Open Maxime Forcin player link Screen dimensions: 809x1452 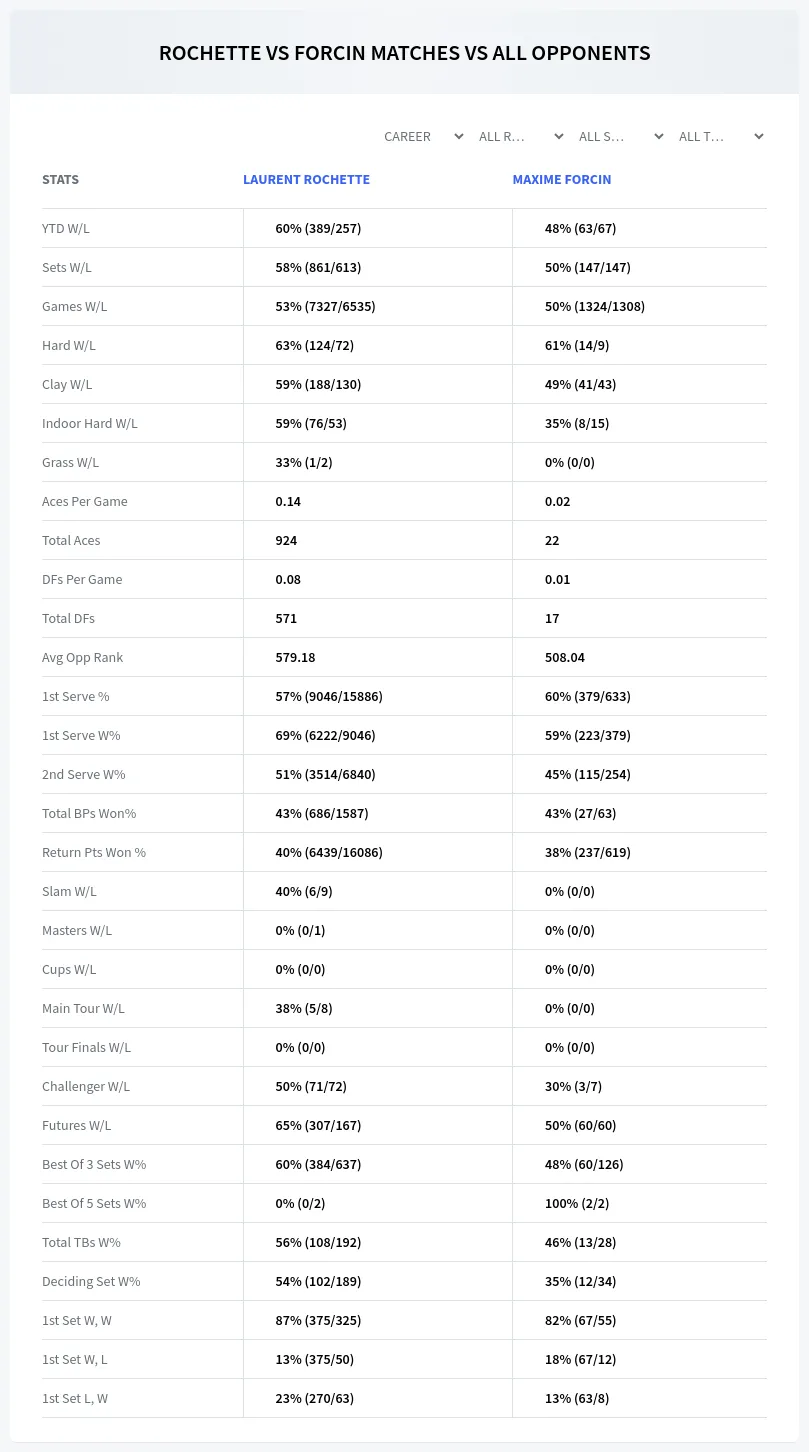point(562,180)
